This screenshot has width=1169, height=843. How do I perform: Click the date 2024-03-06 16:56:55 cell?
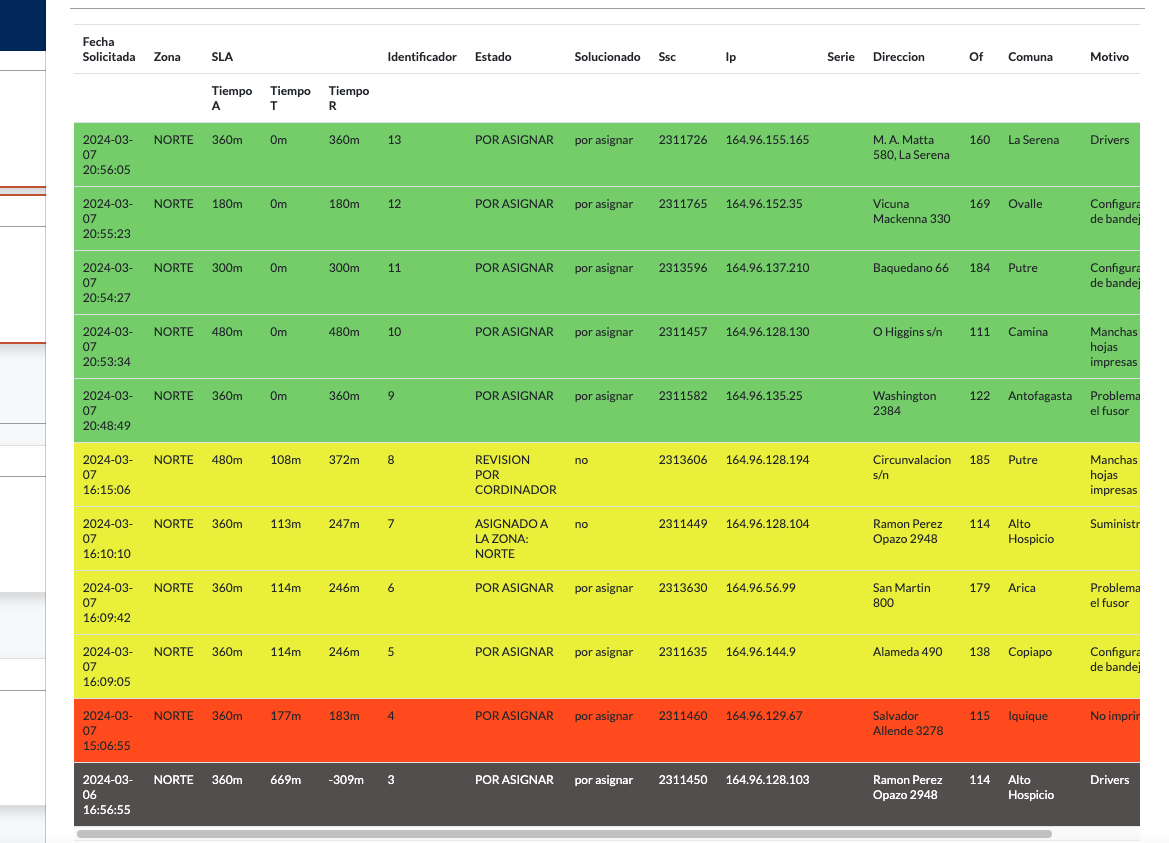pos(107,795)
